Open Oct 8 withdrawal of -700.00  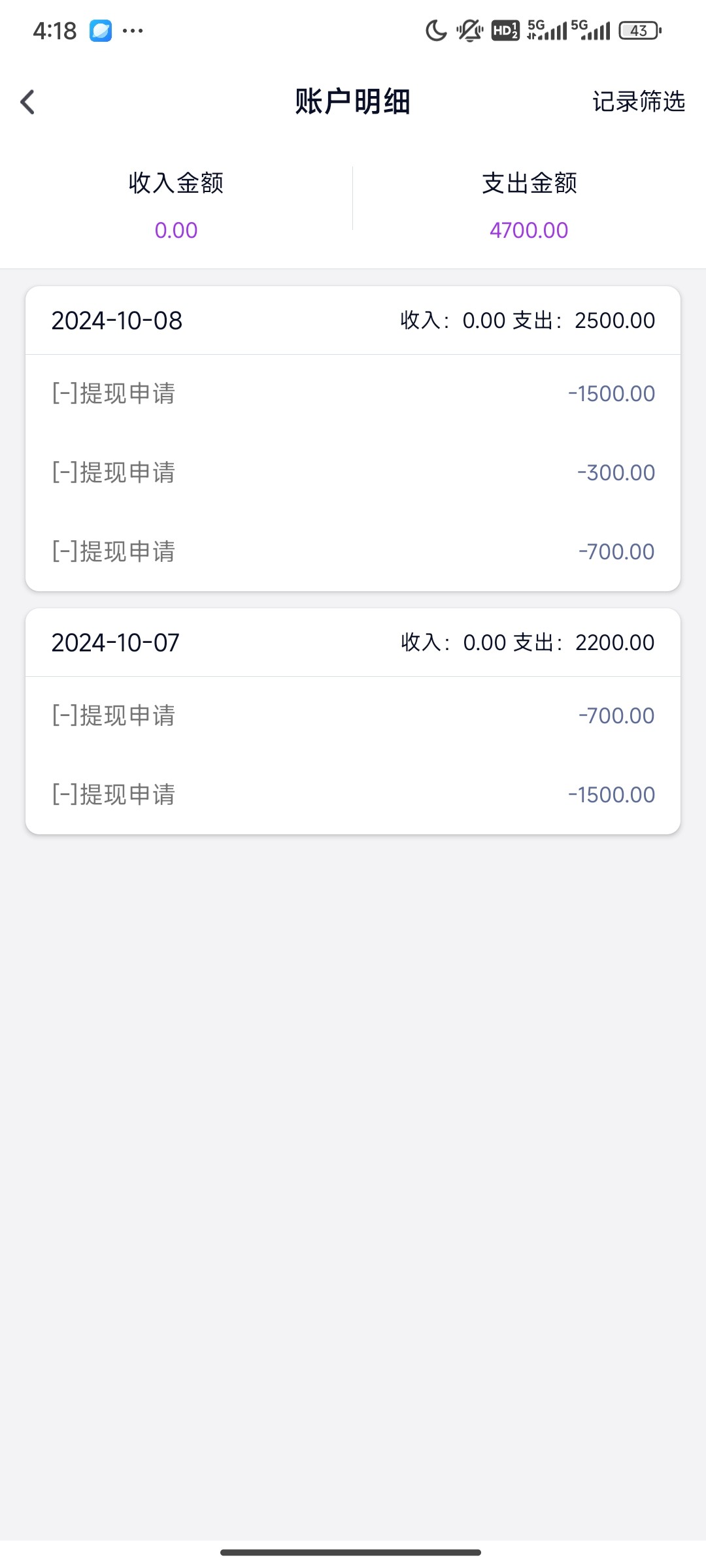pos(353,551)
